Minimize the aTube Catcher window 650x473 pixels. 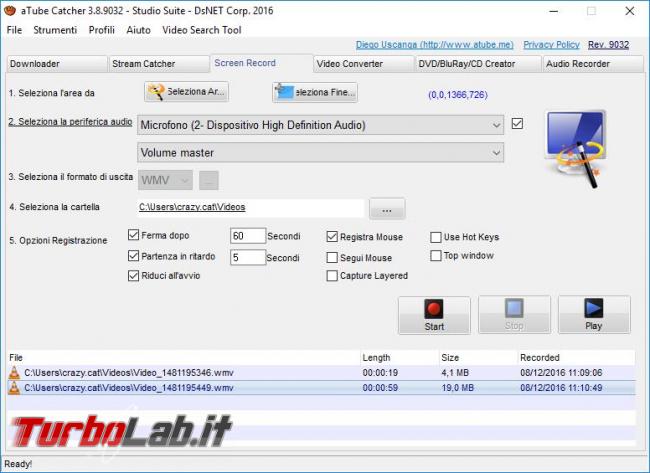[554, 11]
